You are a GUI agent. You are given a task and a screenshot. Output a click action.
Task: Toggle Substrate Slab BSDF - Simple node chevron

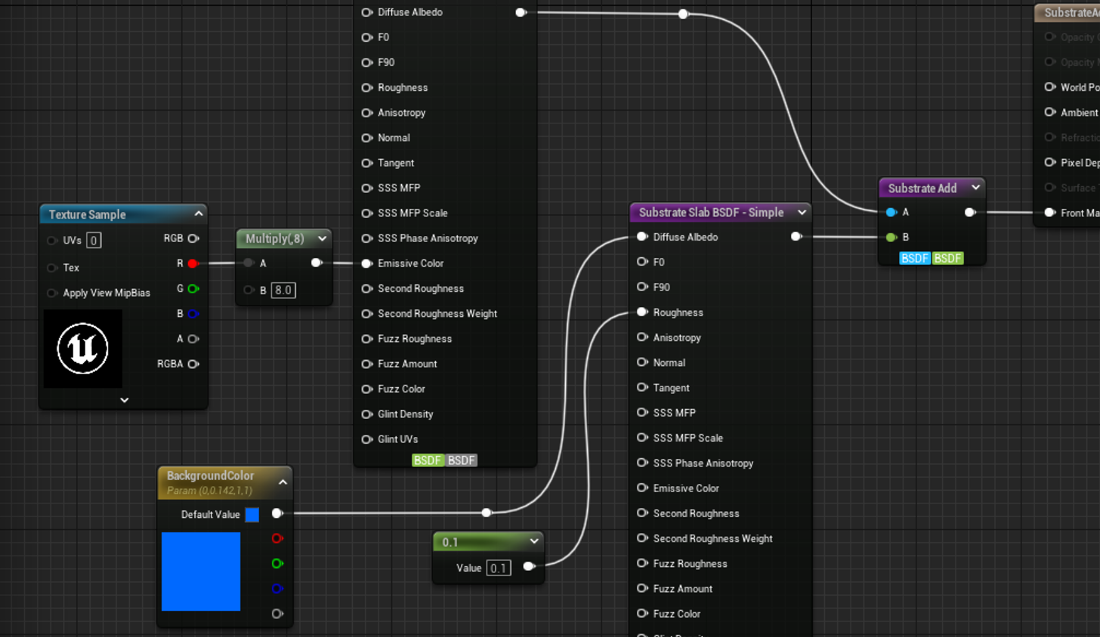[802, 212]
